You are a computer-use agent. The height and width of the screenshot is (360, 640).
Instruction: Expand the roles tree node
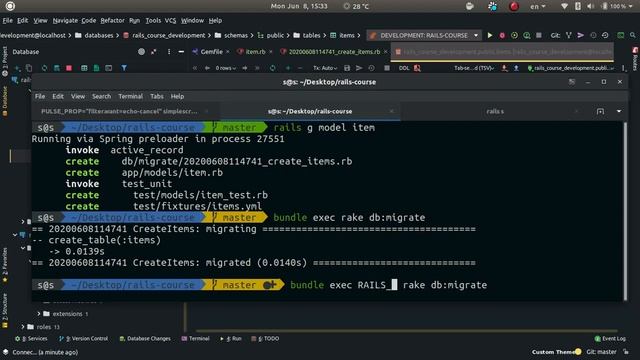coord(23,327)
